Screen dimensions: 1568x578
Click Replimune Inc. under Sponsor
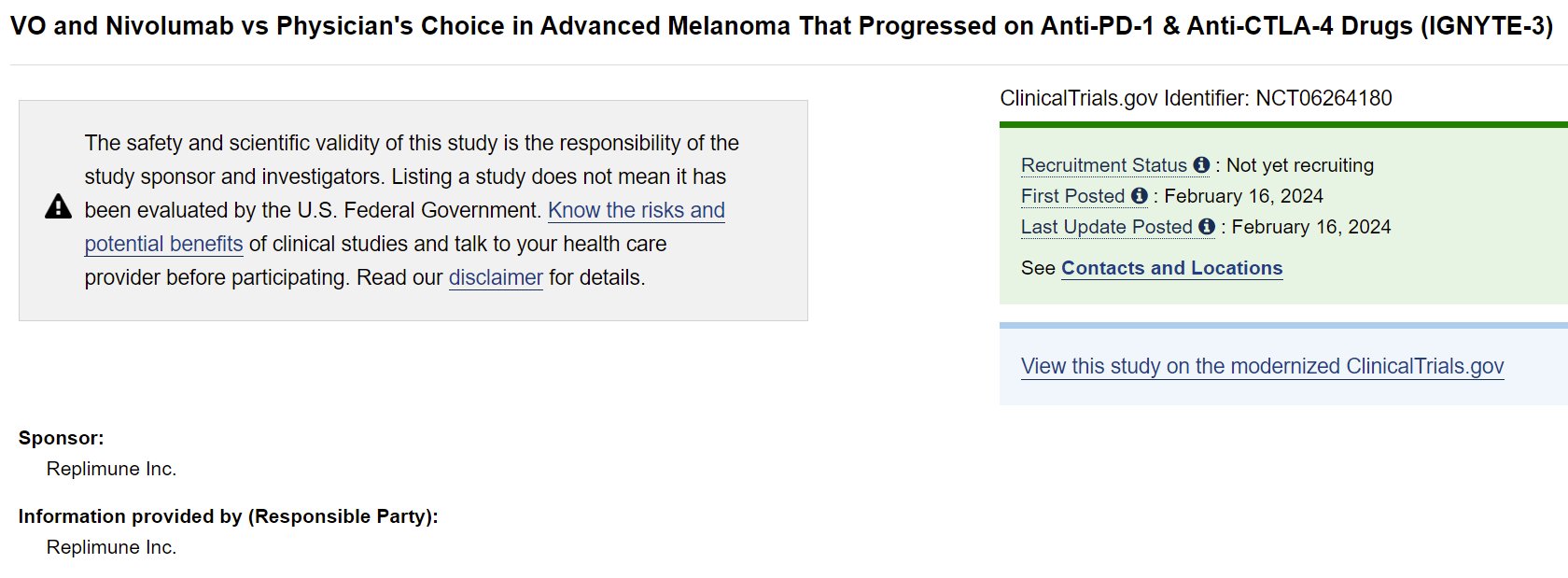111,469
